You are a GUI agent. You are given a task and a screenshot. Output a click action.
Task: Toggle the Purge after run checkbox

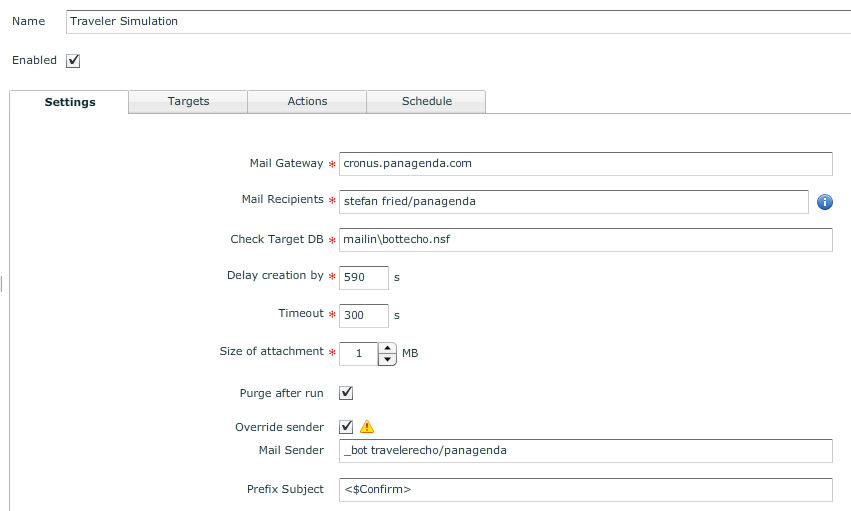point(347,393)
